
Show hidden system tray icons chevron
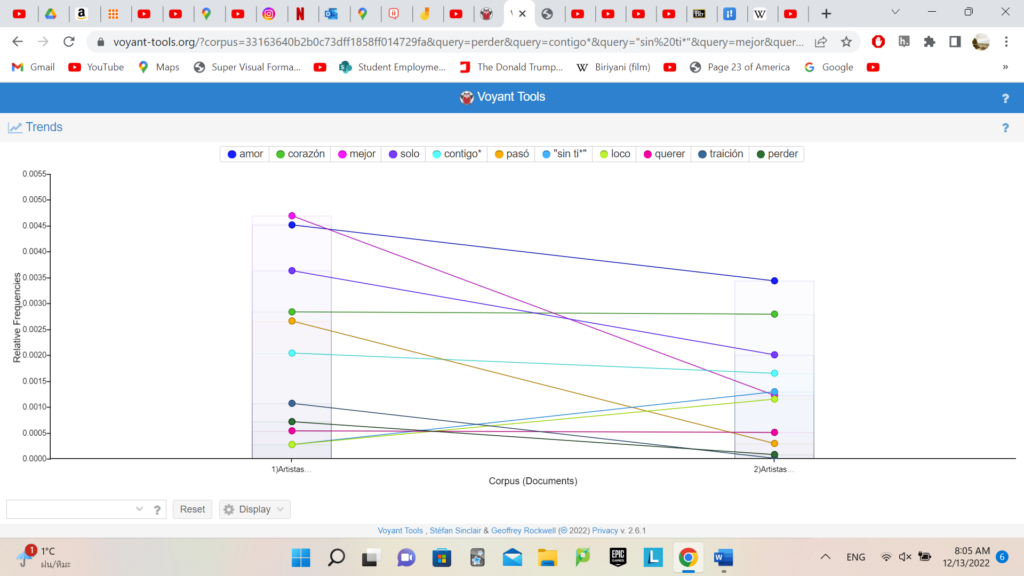pos(825,557)
